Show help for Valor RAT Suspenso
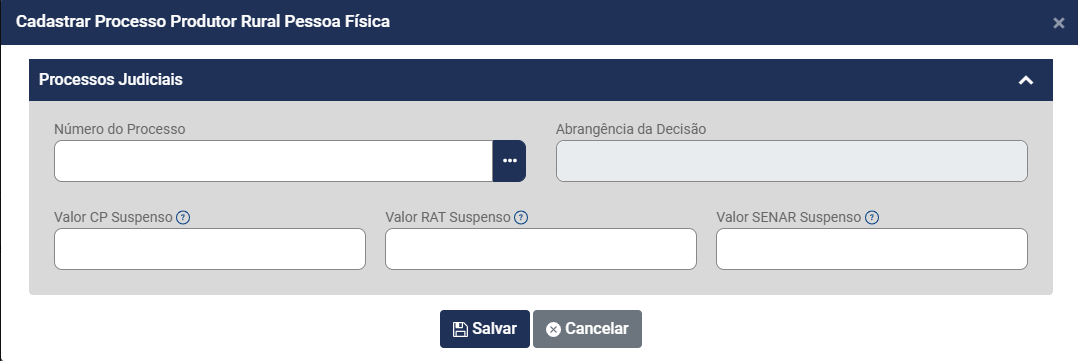 (521, 217)
